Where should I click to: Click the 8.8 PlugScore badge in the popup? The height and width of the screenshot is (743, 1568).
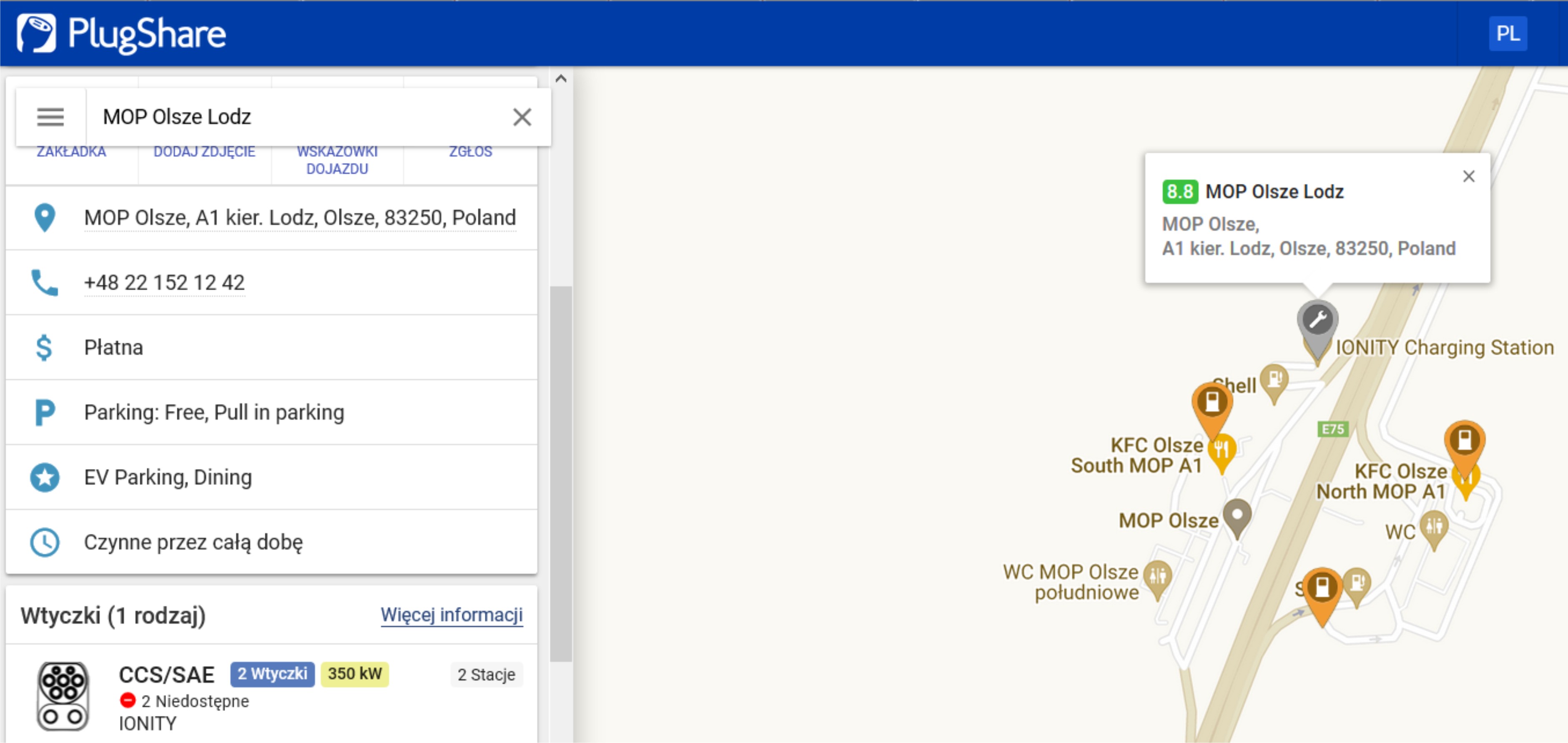tap(1180, 192)
